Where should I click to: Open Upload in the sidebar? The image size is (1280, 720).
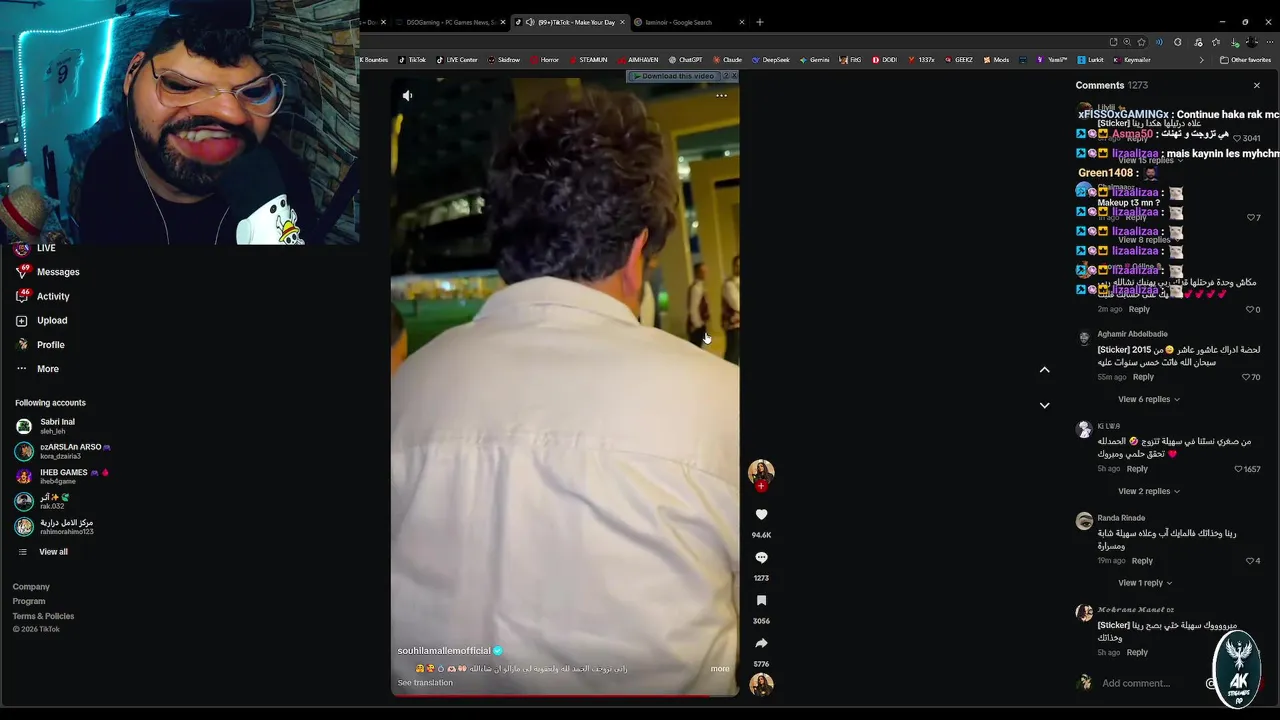pyautogui.click(x=42, y=320)
